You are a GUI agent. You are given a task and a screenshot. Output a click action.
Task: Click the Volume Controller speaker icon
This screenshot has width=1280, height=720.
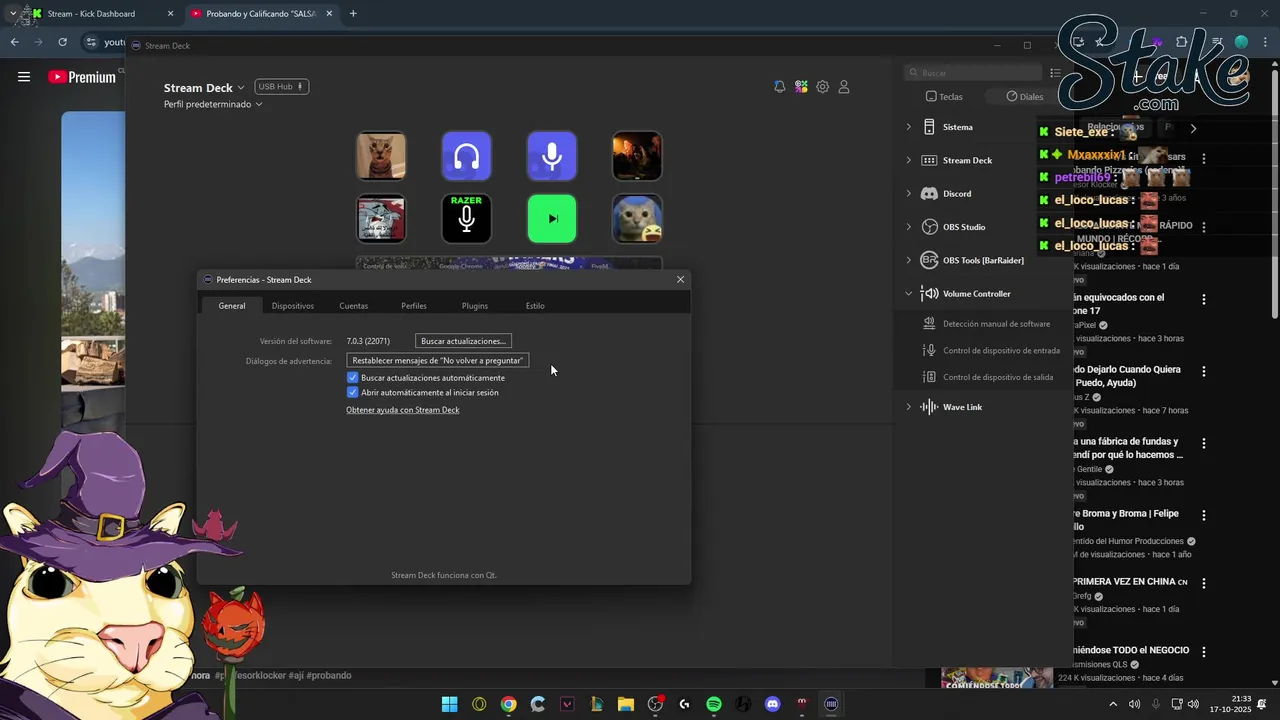pyautogui.click(x=929, y=293)
